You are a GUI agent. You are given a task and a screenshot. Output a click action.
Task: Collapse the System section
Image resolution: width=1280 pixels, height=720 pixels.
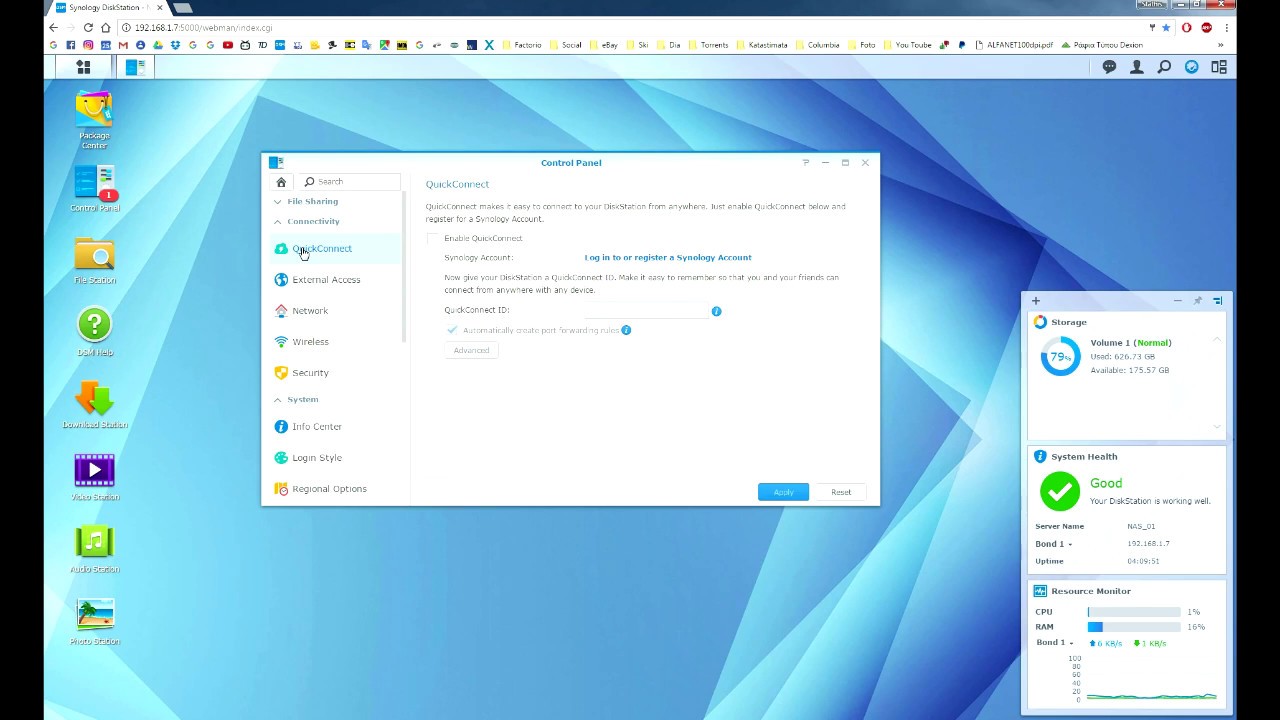point(278,399)
